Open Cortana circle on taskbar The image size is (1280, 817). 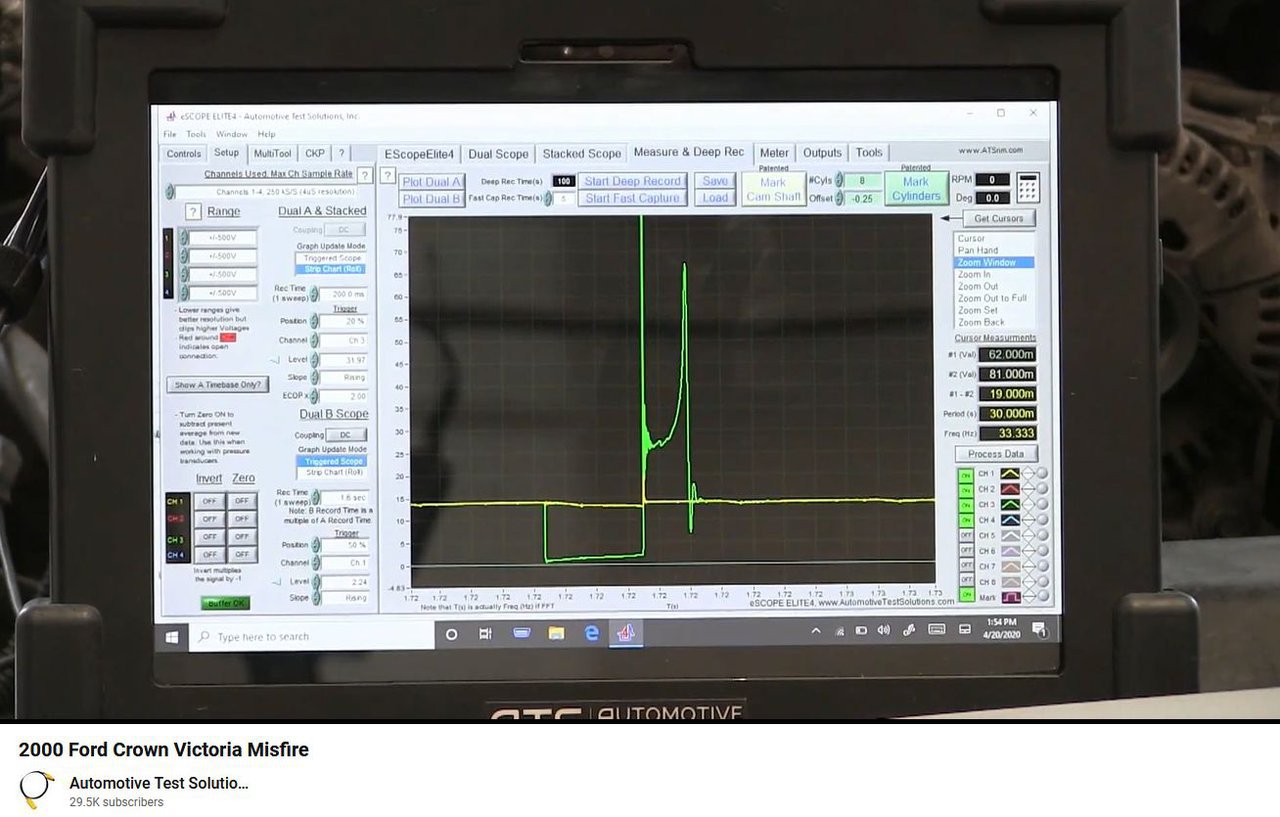coord(451,634)
